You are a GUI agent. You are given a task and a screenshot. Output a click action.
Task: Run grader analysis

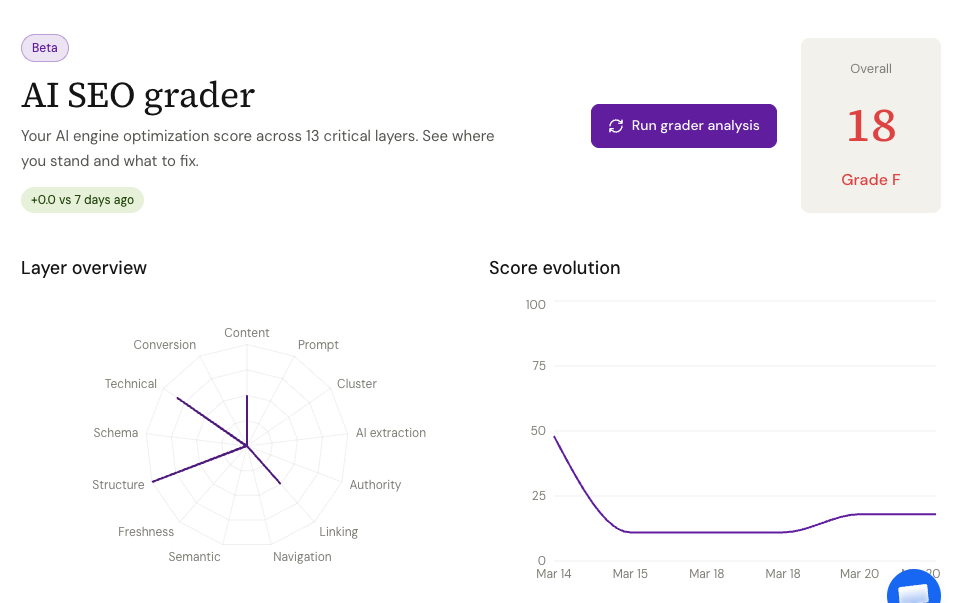point(683,126)
